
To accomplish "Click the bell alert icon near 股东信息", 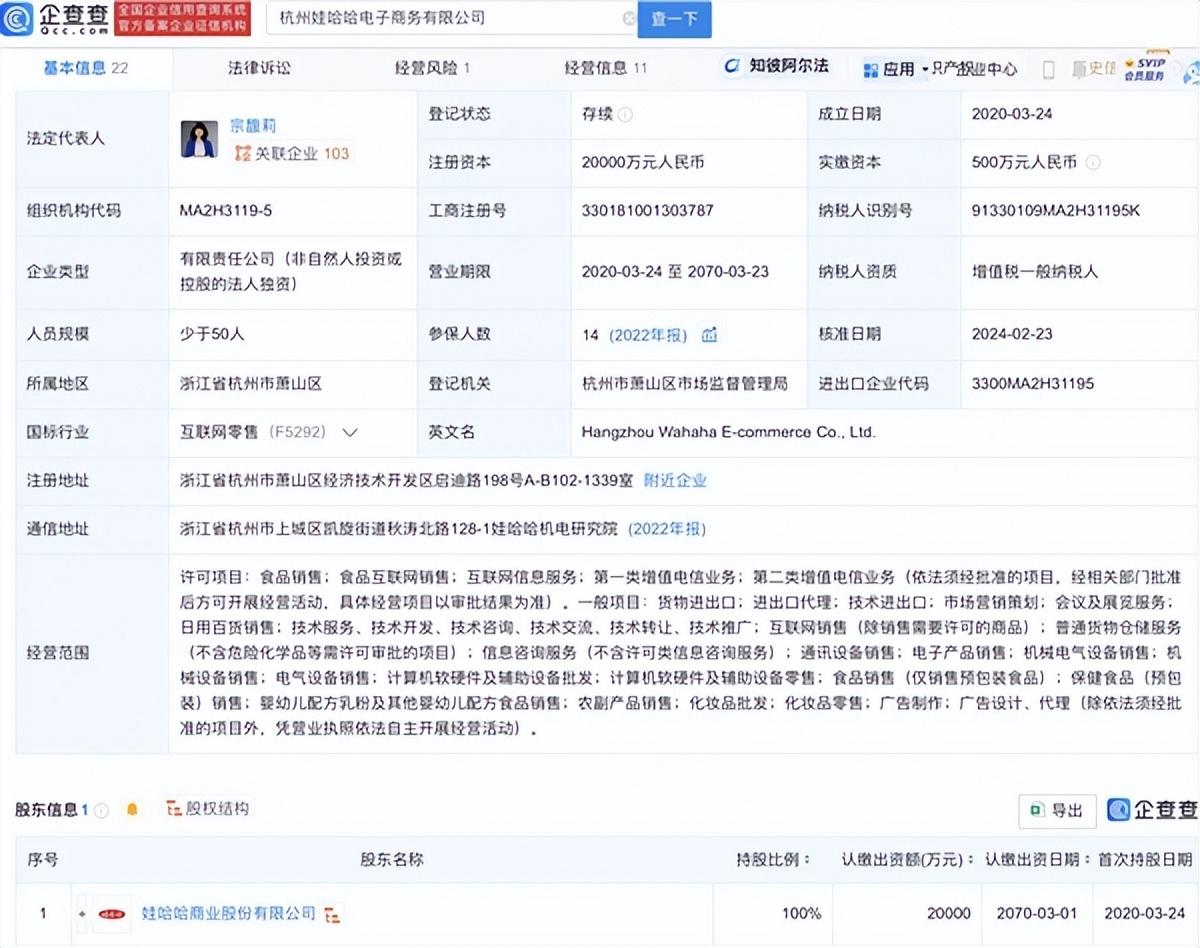I will 132,810.
